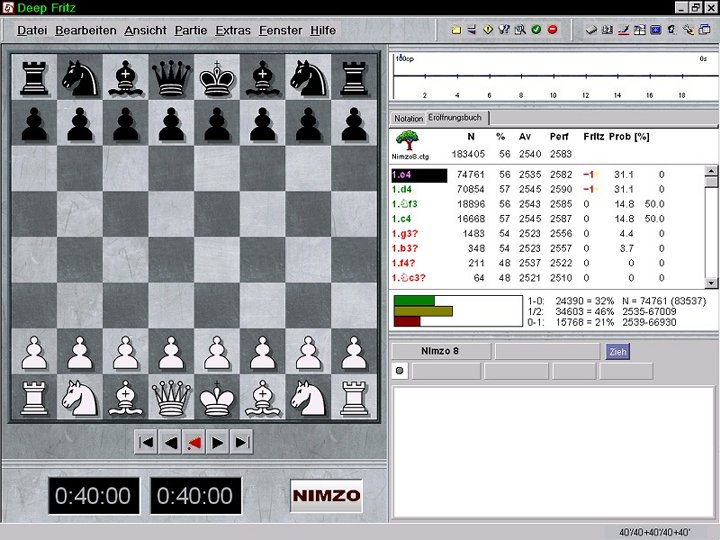Click the black knight on b8

pyautogui.click(x=80, y=78)
